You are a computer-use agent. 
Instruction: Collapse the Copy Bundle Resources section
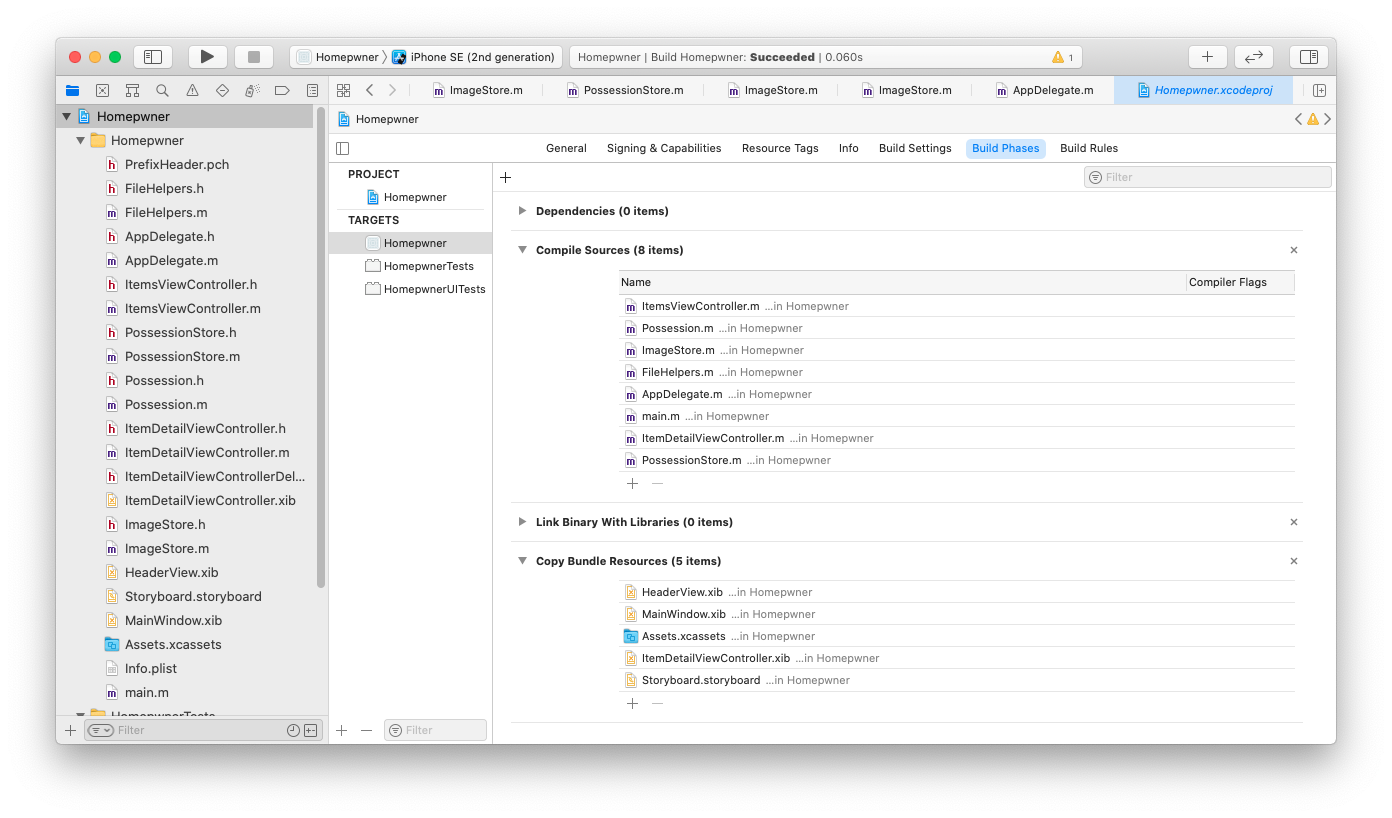click(x=522, y=561)
